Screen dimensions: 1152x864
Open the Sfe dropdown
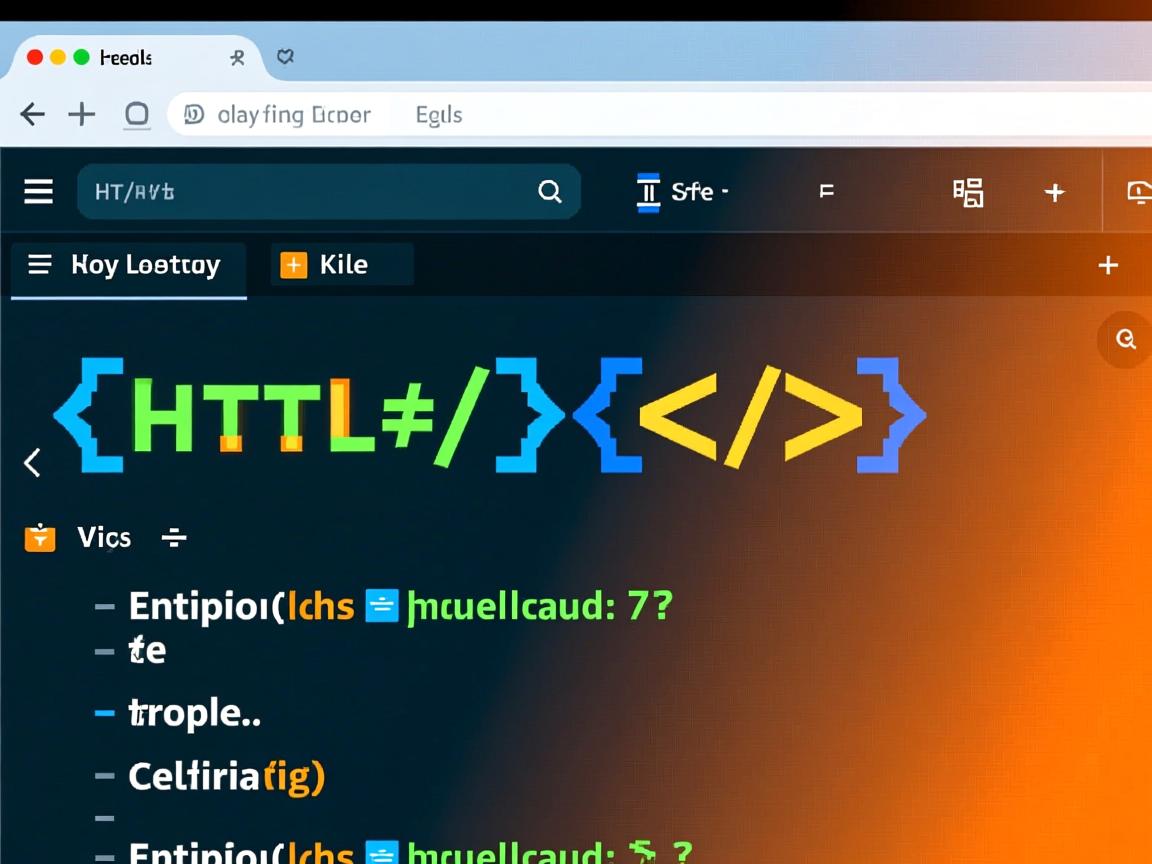click(x=685, y=191)
